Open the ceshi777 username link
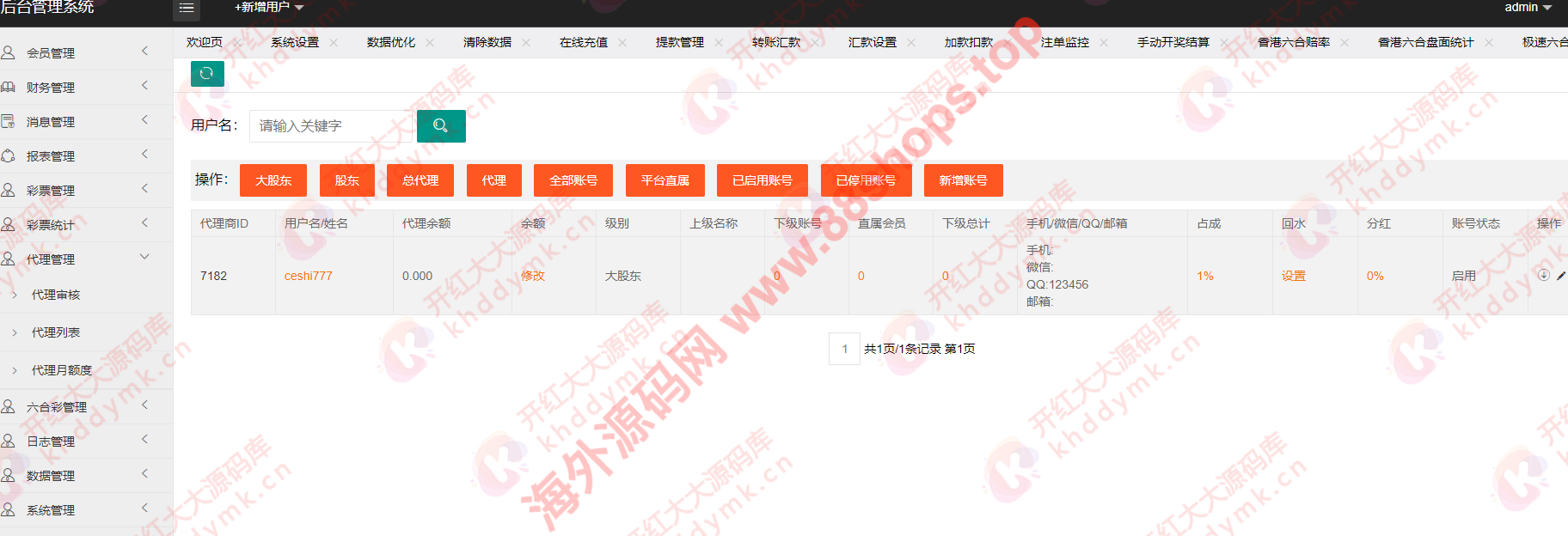1568x536 pixels. pos(308,276)
